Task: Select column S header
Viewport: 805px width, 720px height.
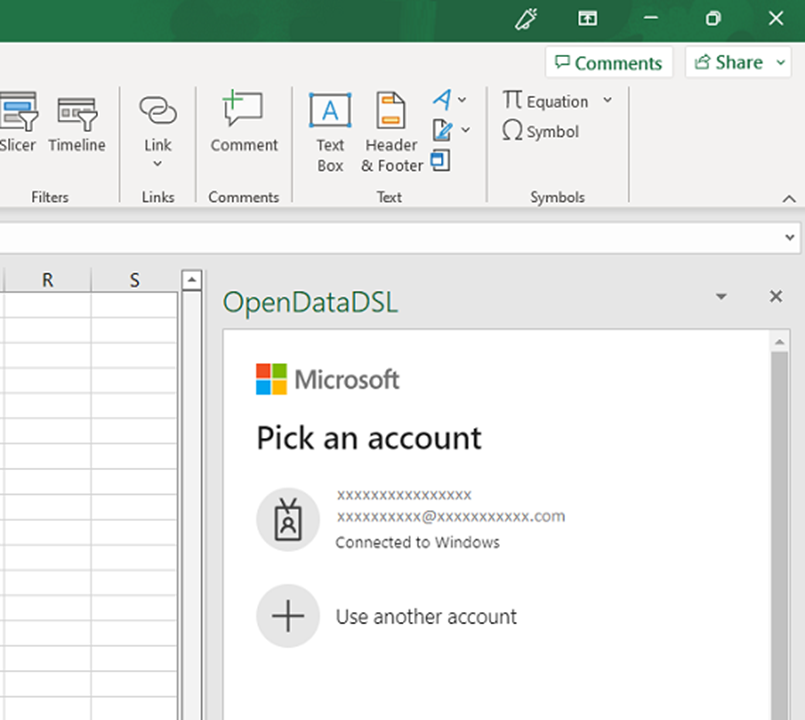Action: (x=135, y=280)
